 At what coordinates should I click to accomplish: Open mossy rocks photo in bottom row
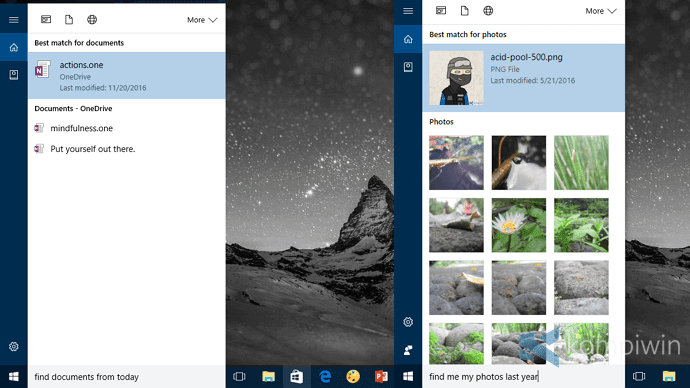click(x=456, y=344)
